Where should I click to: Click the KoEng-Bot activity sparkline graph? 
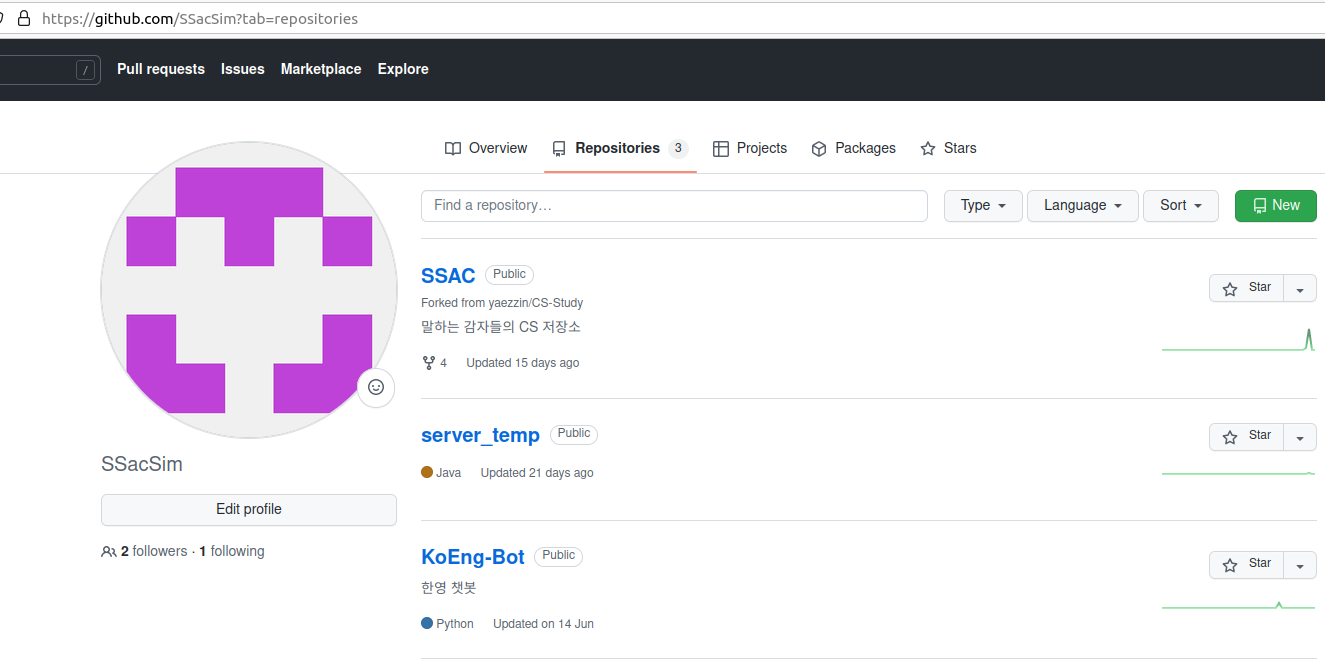pos(1238,605)
